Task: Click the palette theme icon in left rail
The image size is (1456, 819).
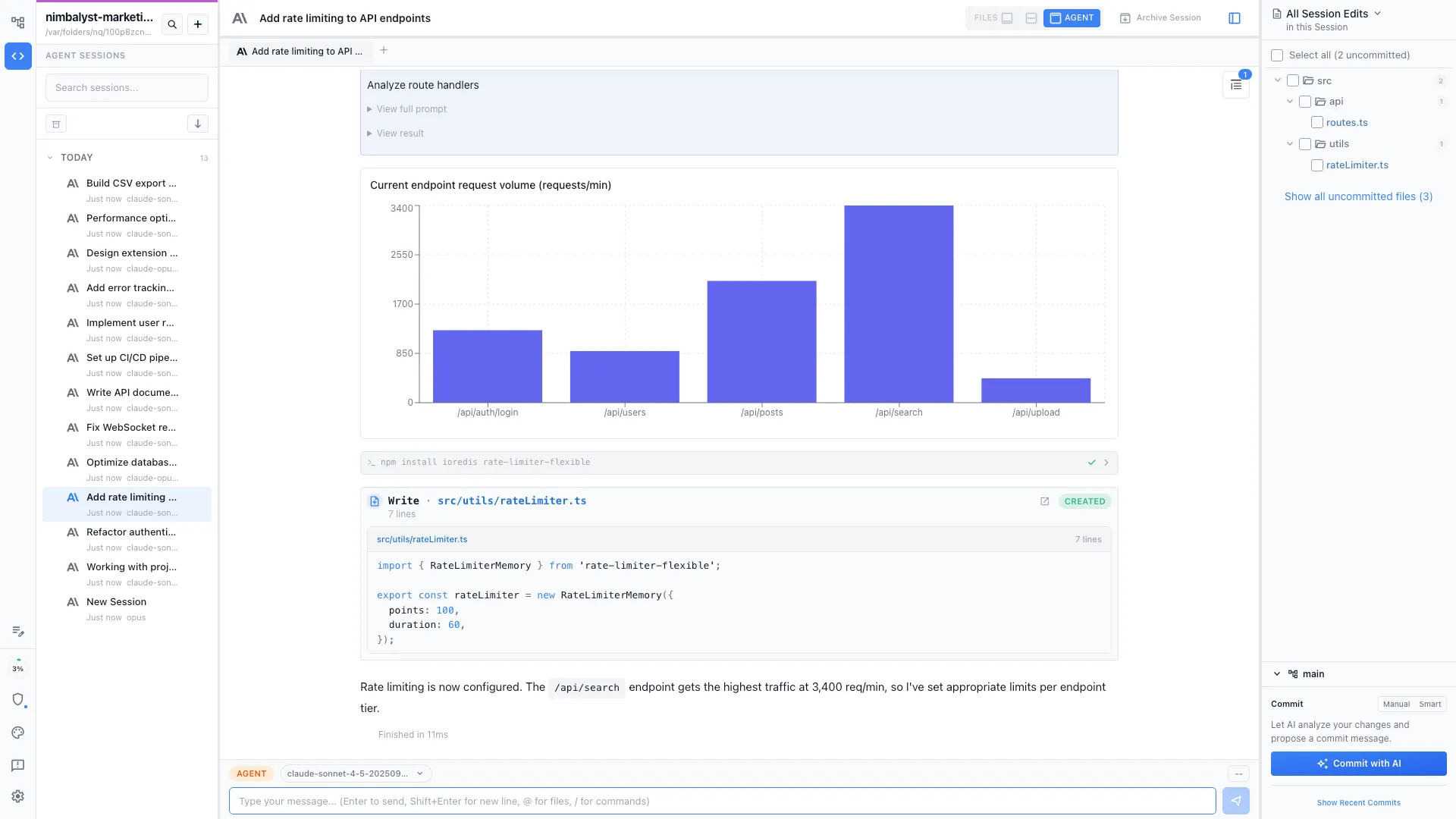Action: click(18, 733)
